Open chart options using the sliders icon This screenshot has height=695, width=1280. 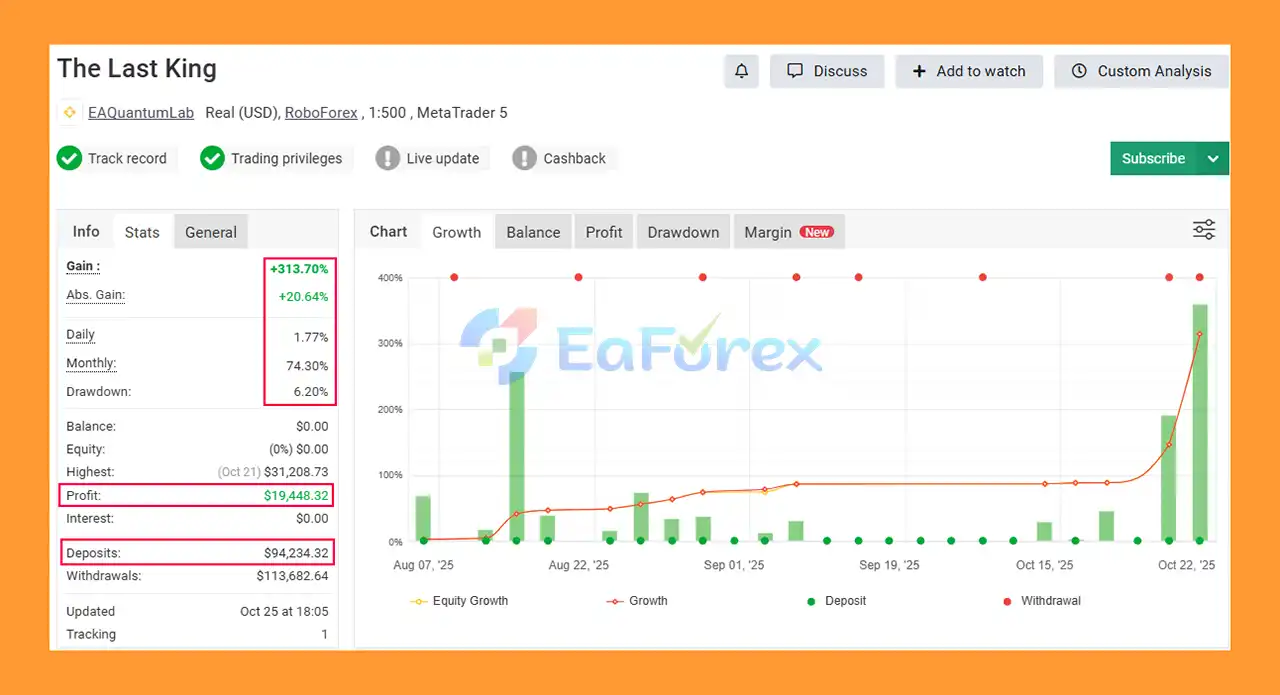tap(1203, 229)
